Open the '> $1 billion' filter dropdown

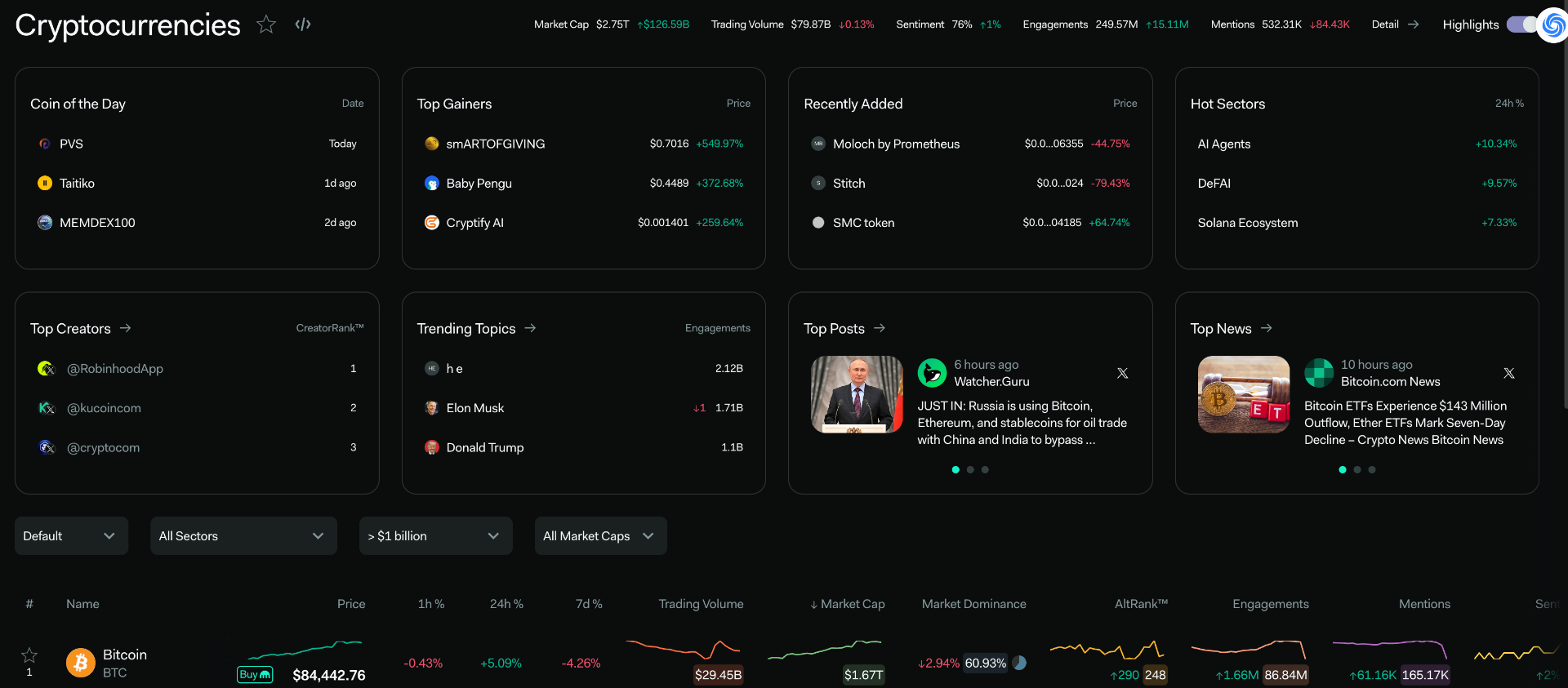point(436,535)
